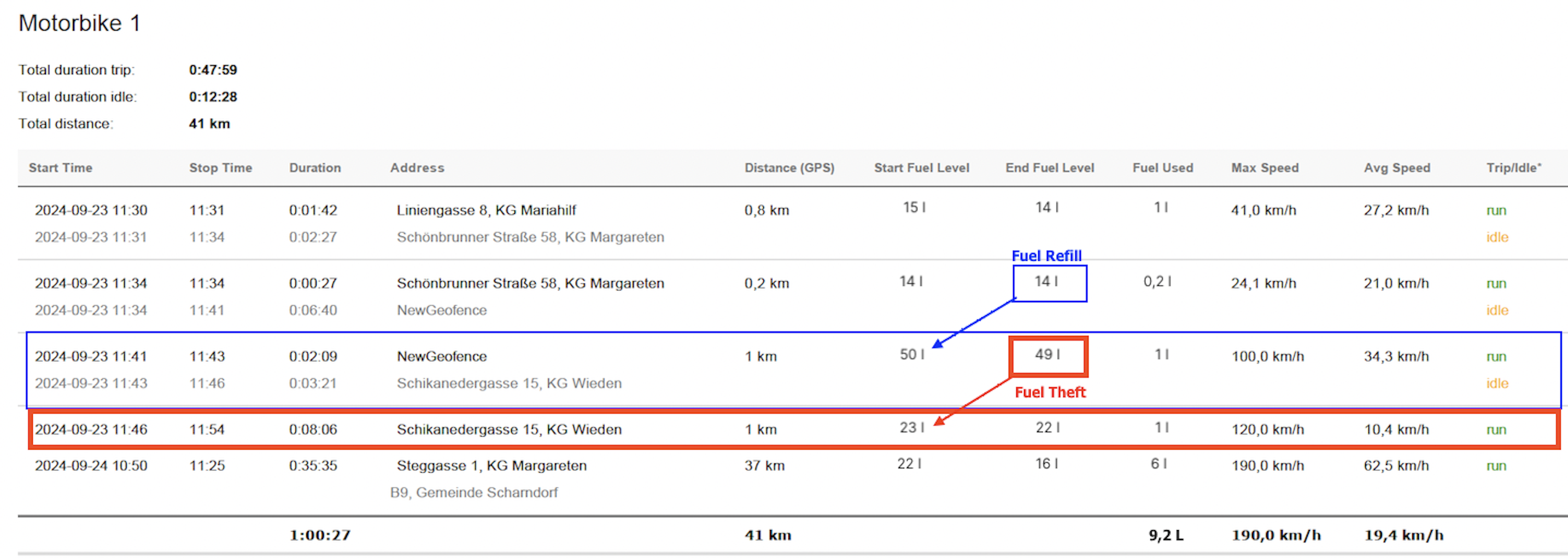The width and height of the screenshot is (1568, 558).
Task: Click the 0,2 km distance cell
Action: (767, 283)
